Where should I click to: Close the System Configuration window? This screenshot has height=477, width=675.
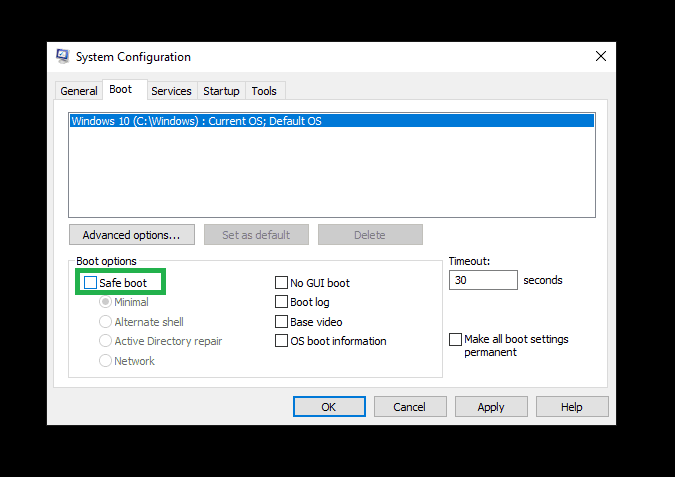pyautogui.click(x=601, y=56)
